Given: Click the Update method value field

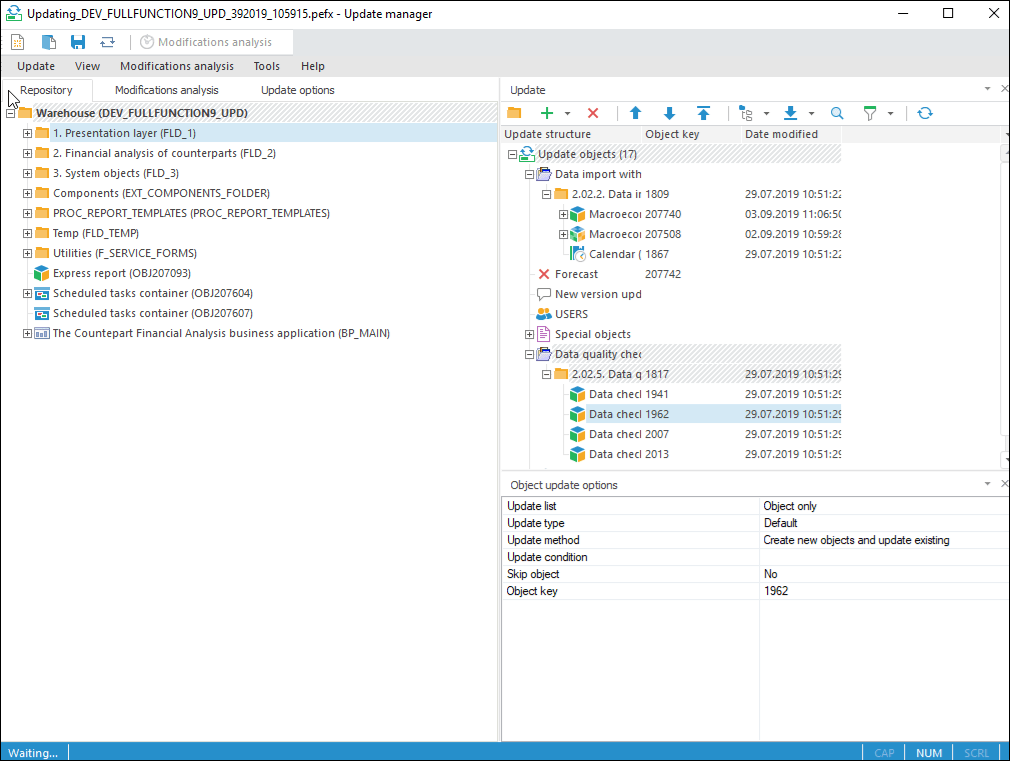Looking at the screenshot, I should click(883, 540).
